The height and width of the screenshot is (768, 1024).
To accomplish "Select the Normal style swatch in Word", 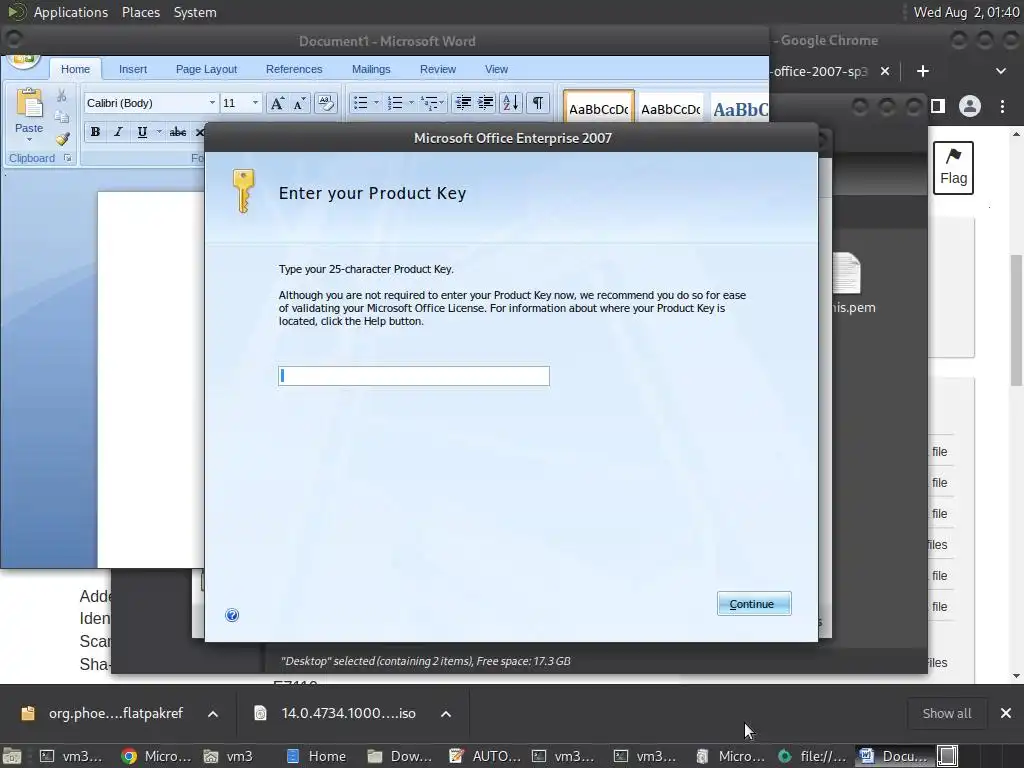I will pyautogui.click(x=598, y=106).
